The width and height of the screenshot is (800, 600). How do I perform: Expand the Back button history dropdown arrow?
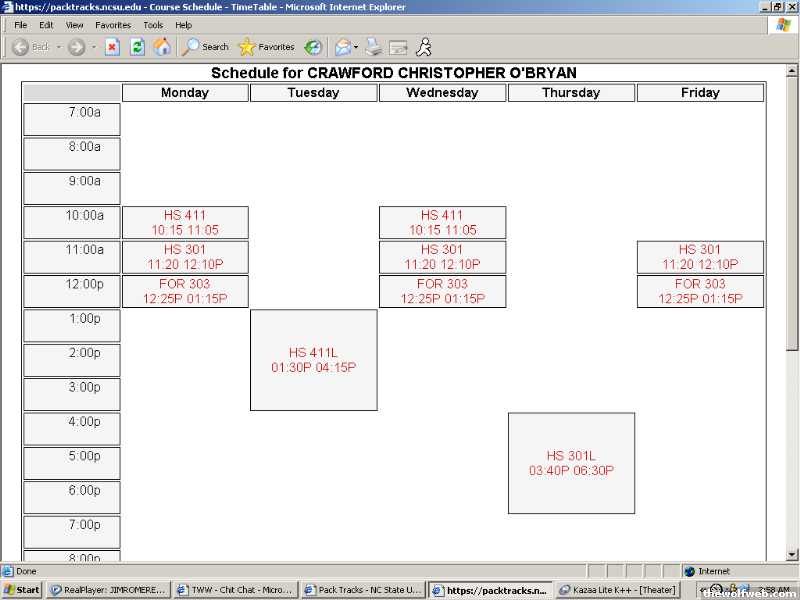[58, 47]
